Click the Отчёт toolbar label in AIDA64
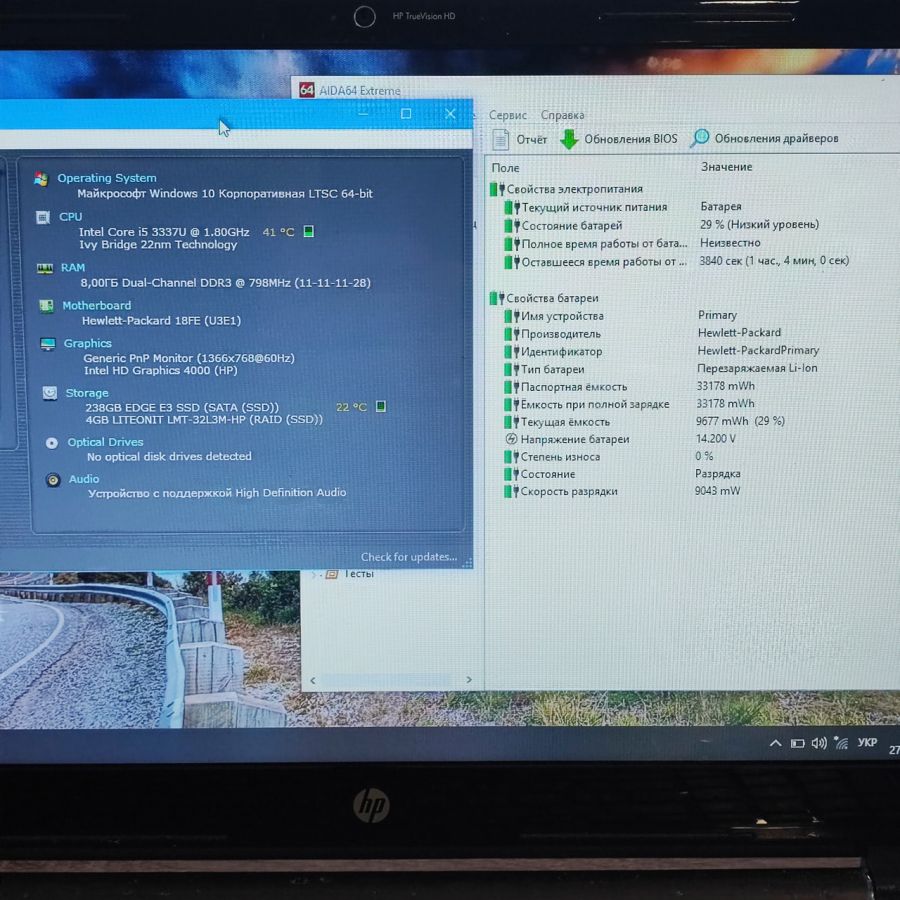Viewport: 900px width, 900px height. click(532, 139)
